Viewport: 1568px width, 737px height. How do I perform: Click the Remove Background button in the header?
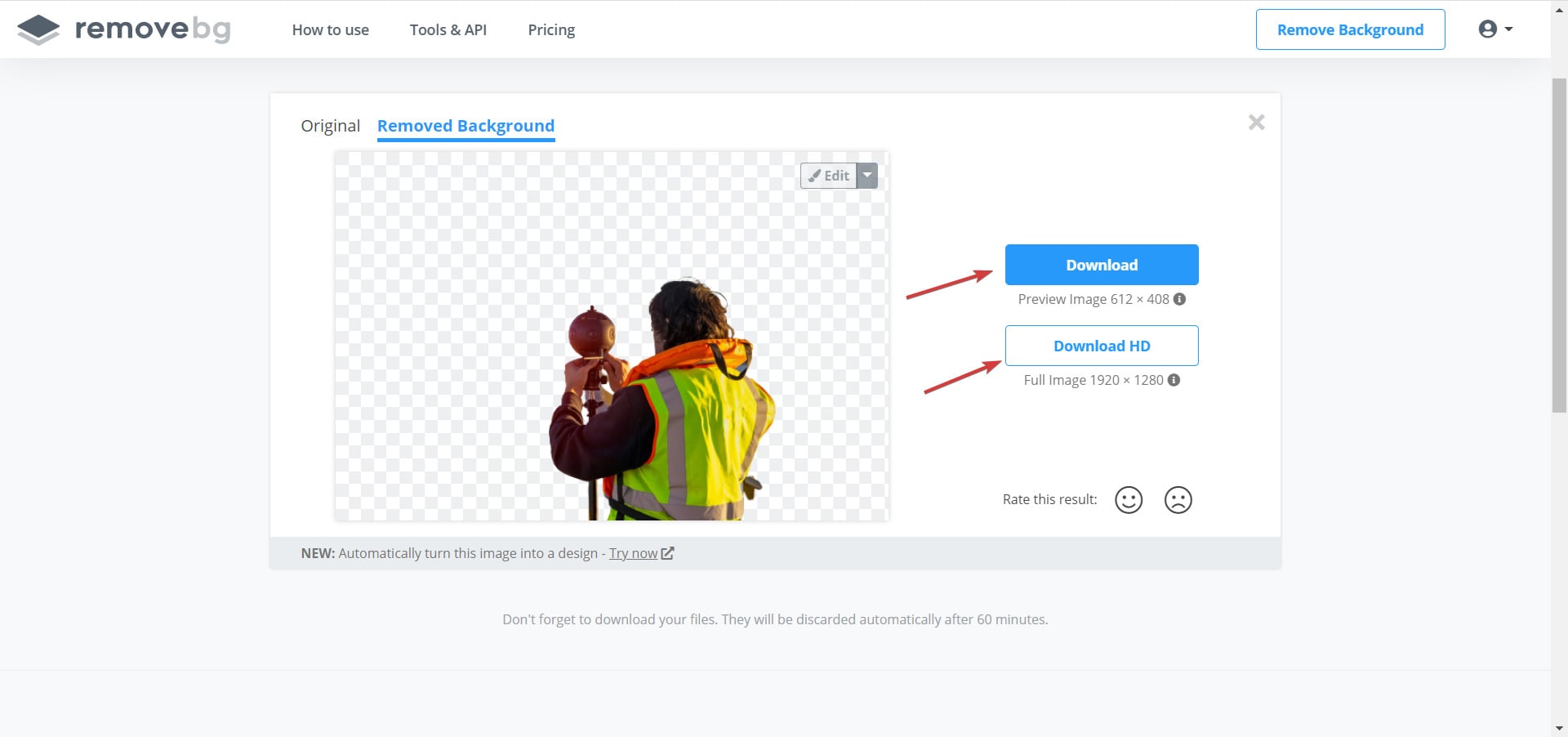pos(1350,29)
